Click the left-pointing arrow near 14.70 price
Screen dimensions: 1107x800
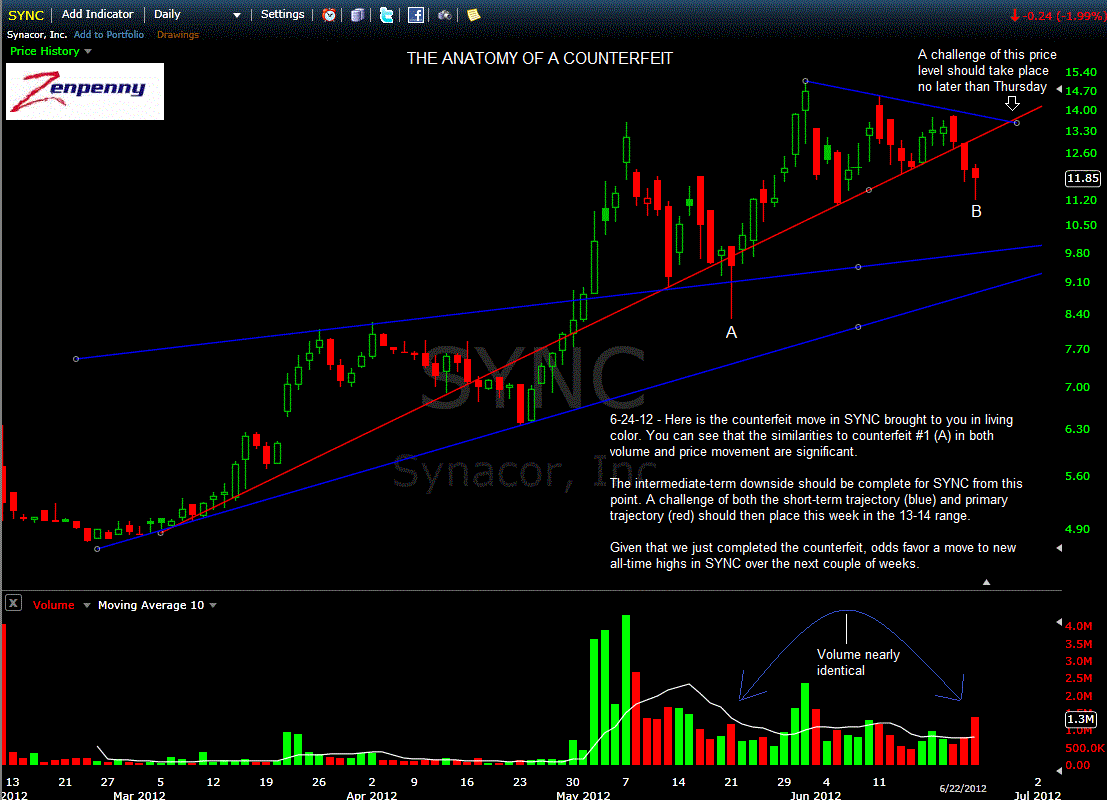[x=1059, y=89]
